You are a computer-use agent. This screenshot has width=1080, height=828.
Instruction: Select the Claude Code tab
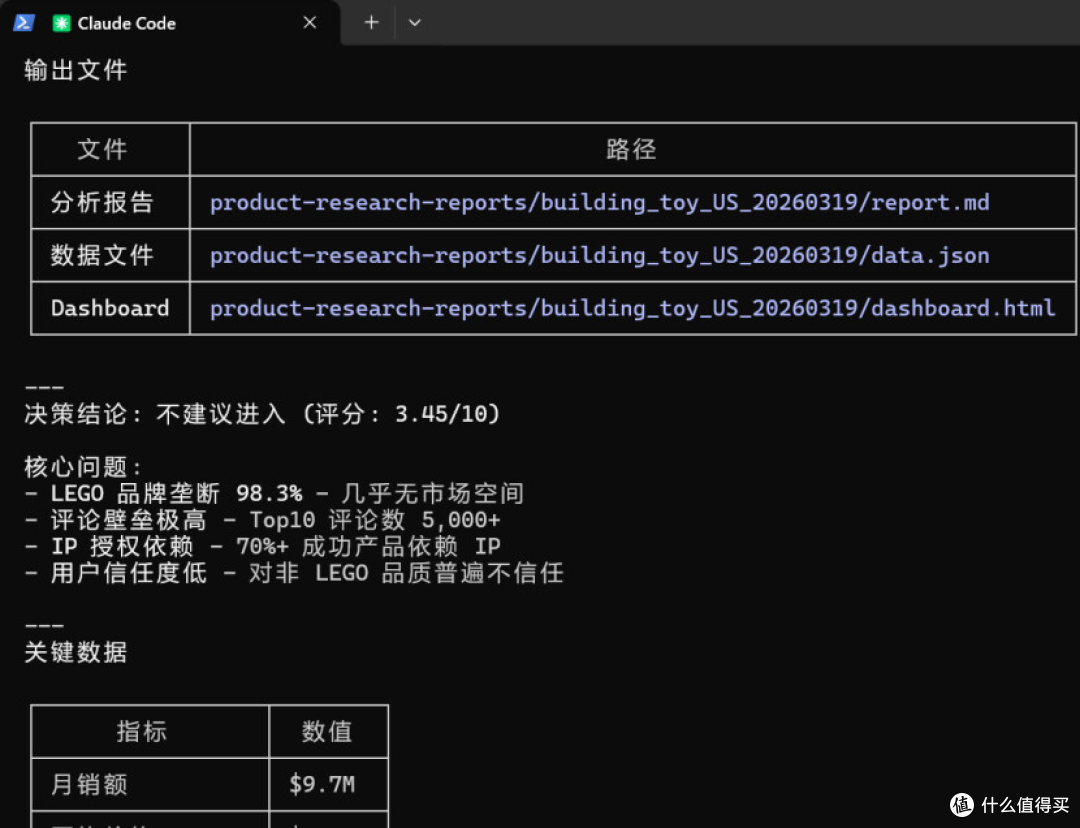pyautogui.click(x=170, y=23)
